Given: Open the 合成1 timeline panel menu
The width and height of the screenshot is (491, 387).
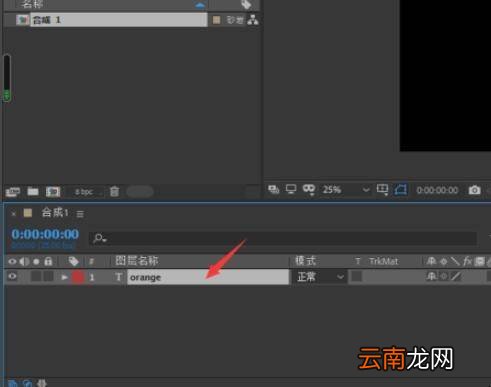Looking at the screenshot, I should [80, 214].
